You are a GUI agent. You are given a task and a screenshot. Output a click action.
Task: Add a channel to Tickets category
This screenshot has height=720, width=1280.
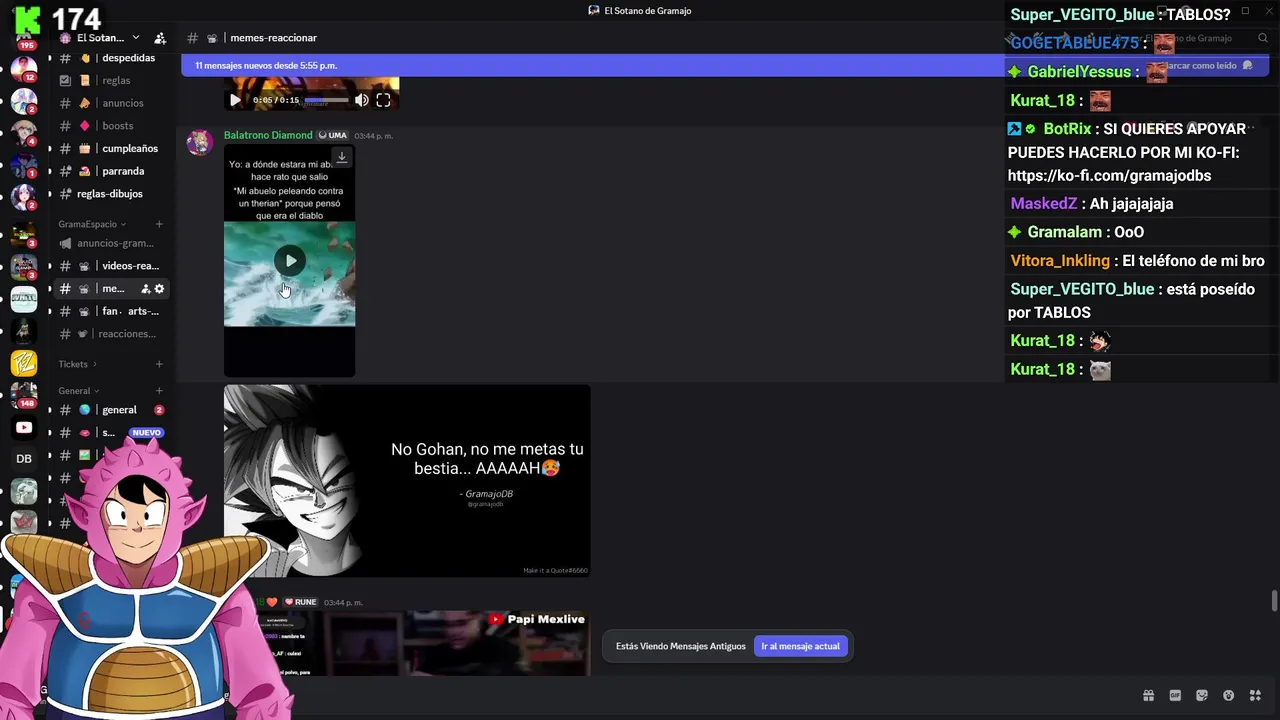point(159,364)
